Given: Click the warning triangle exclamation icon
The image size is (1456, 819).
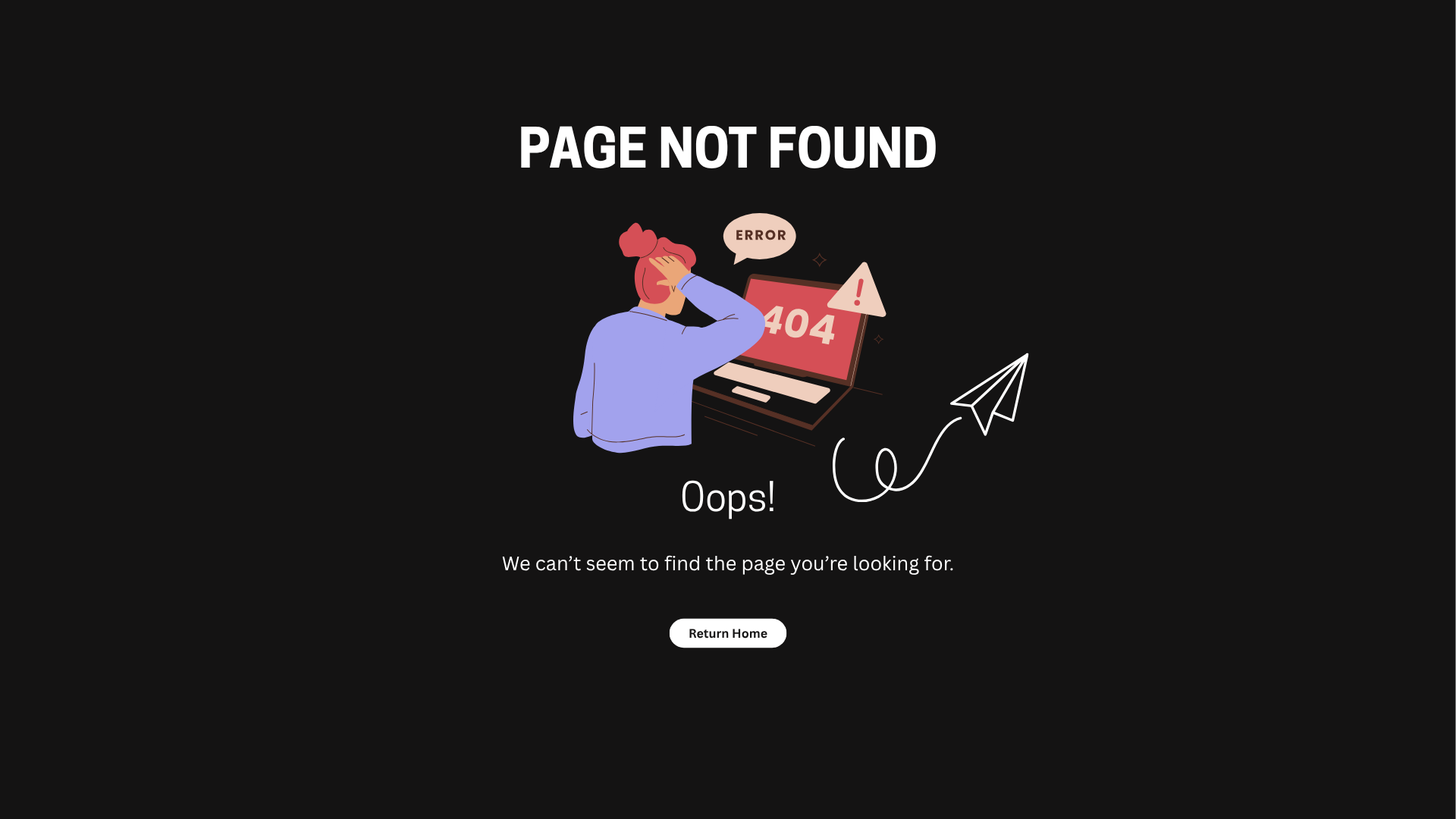Looking at the screenshot, I should click(x=858, y=291).
